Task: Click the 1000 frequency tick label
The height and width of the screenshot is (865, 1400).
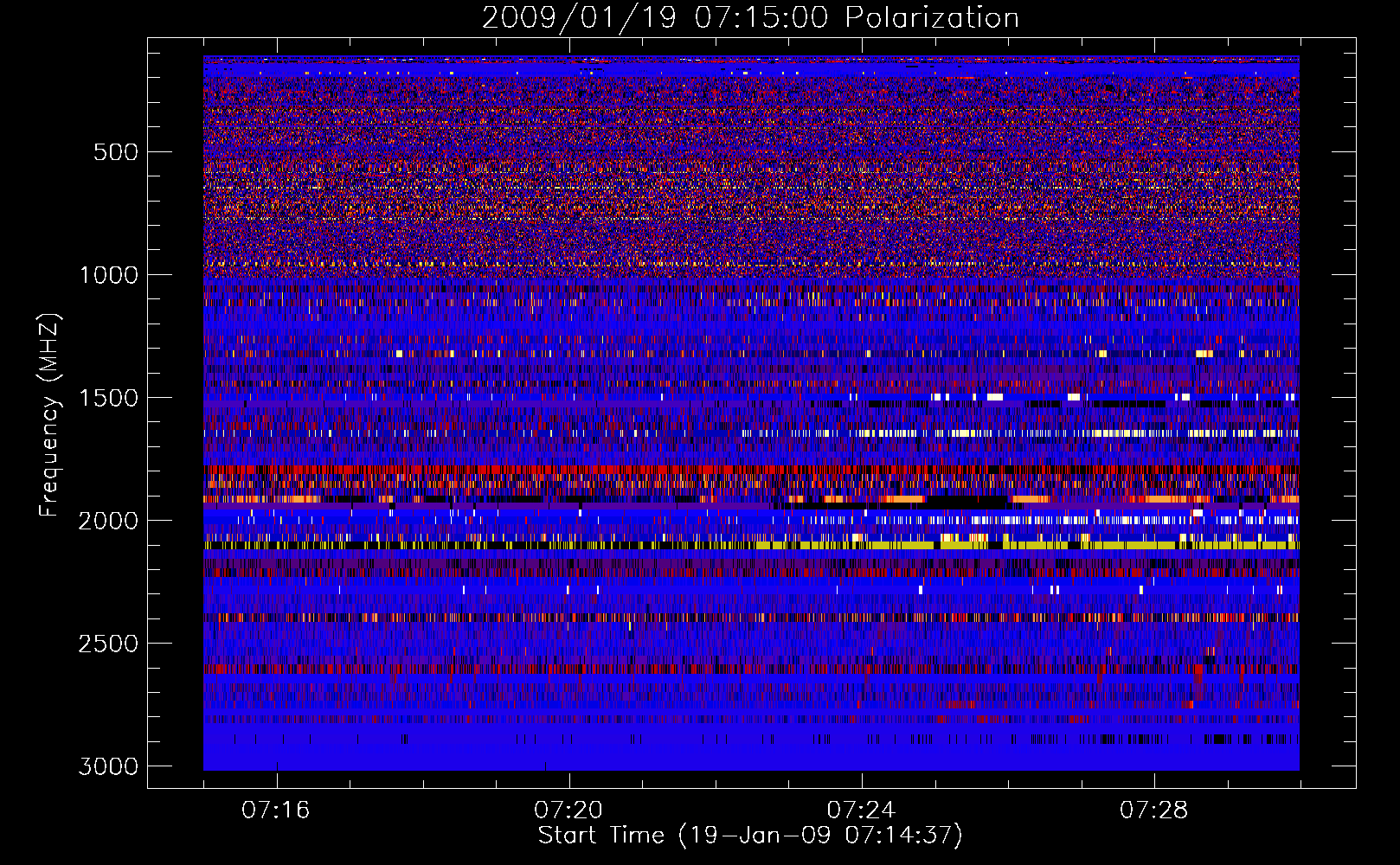Action: 109,275
